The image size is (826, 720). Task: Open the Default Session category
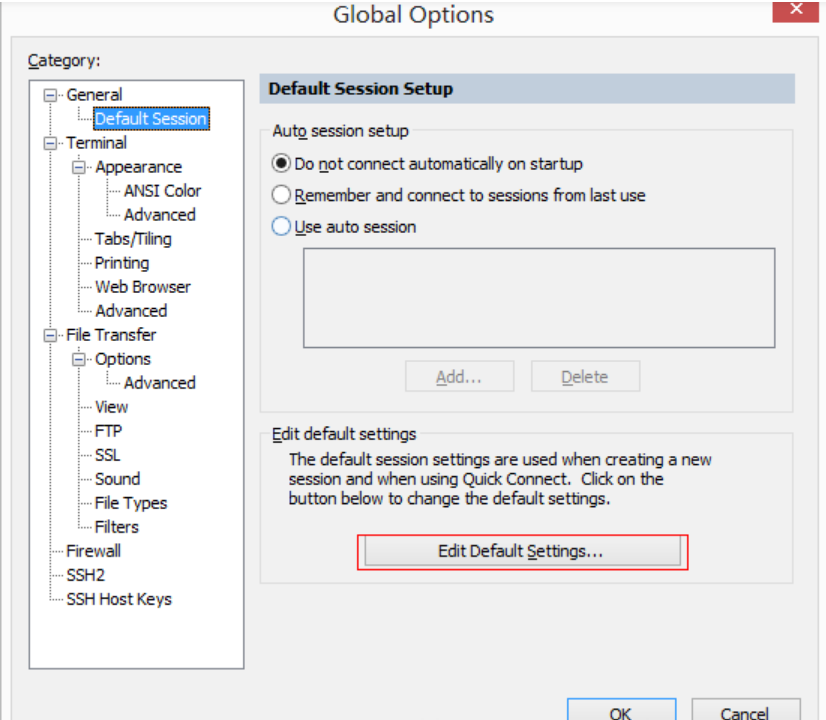coord(150,119)
